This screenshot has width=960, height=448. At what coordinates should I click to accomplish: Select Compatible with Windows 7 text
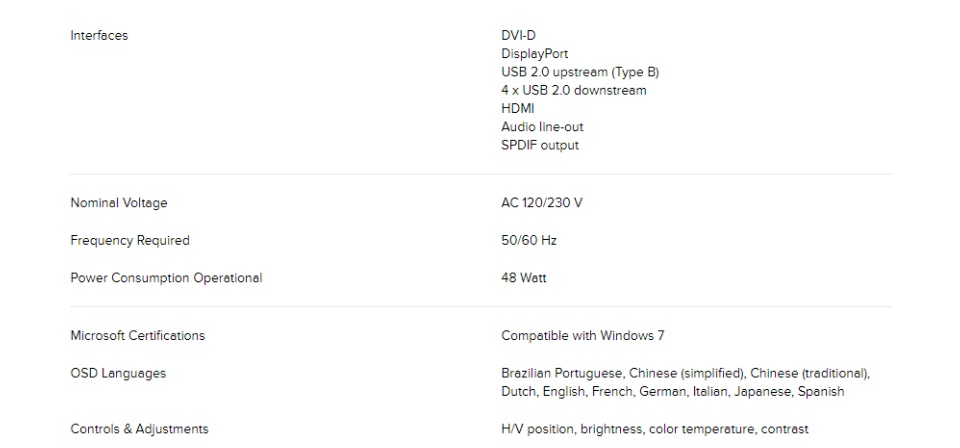click(583, 335)
